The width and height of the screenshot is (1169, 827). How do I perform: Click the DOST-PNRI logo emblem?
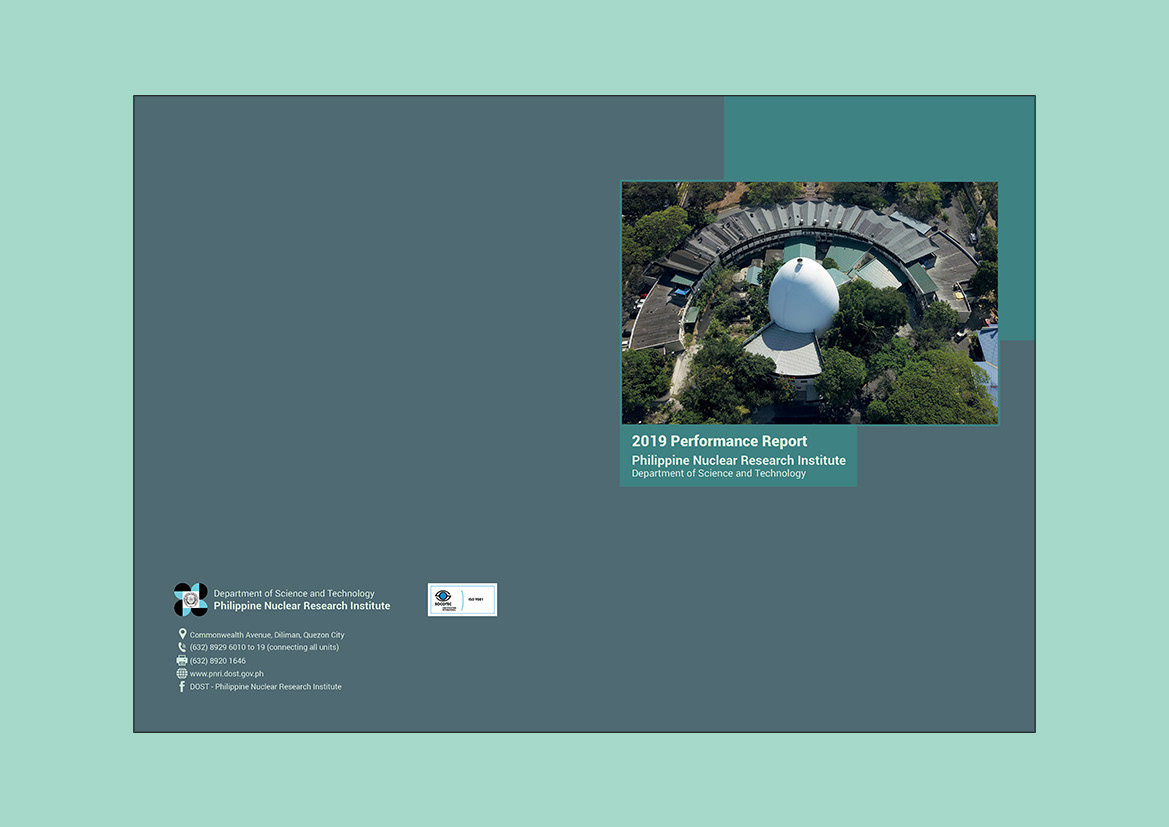coord(191,600)
